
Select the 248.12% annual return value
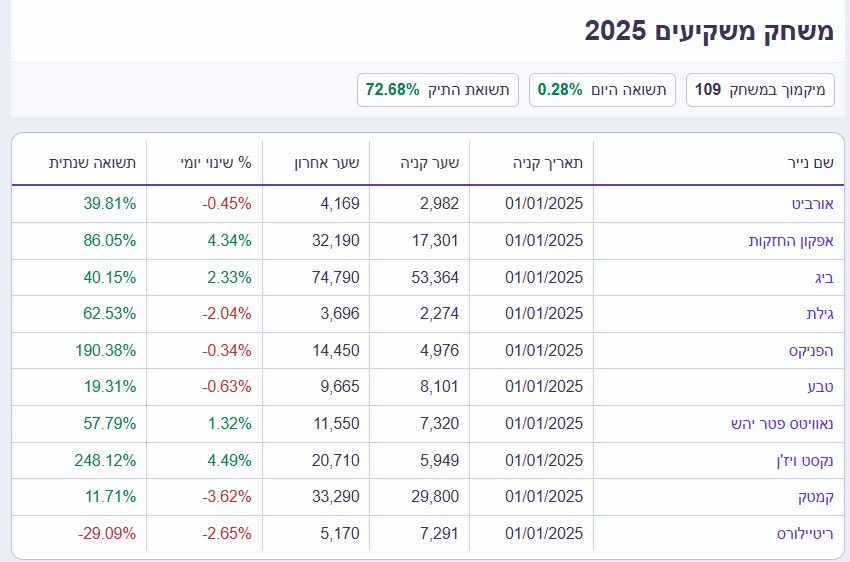click(x=105, y=461)
